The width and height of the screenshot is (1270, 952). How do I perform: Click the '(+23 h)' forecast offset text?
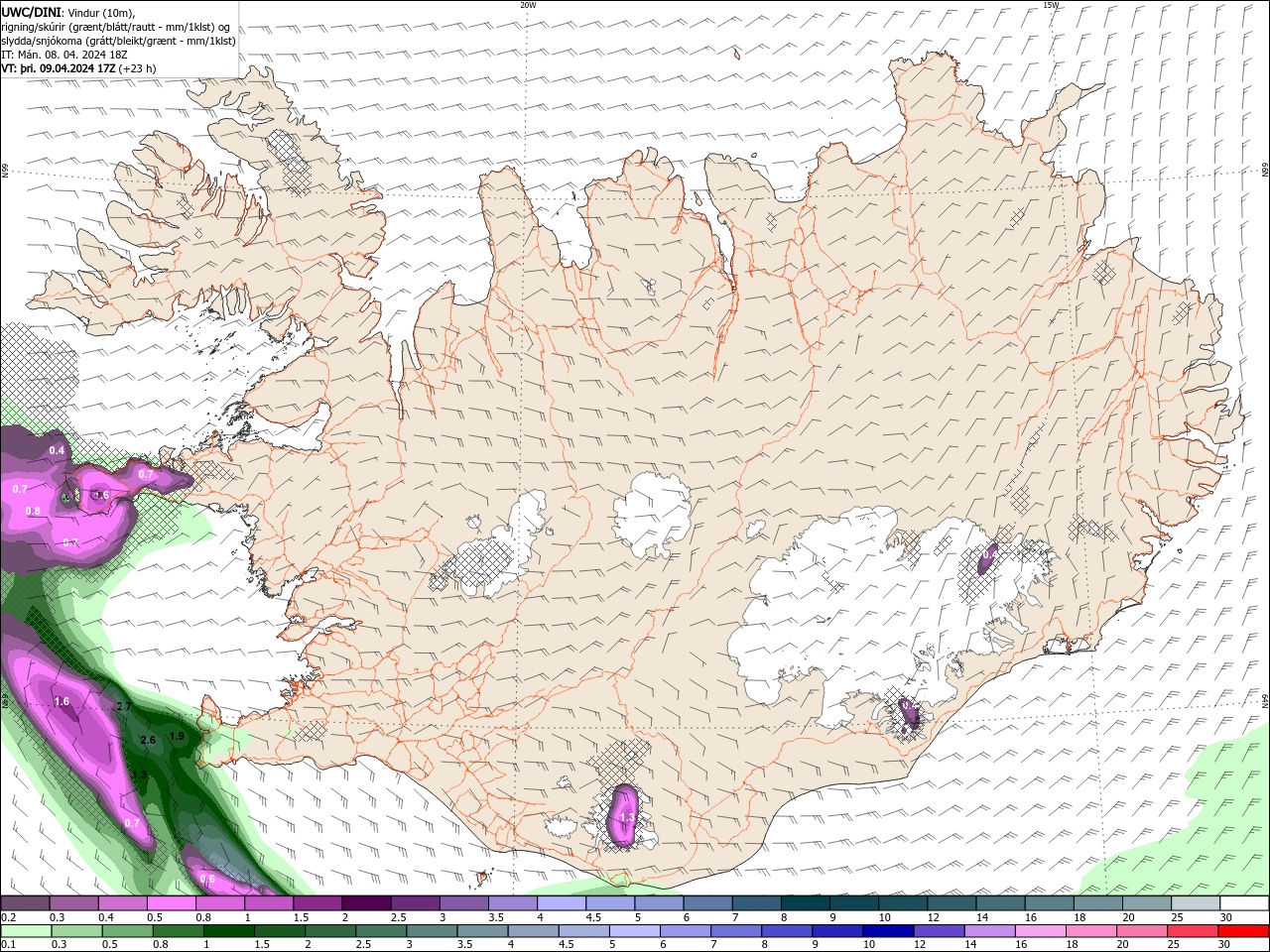[x=138, y=68]
